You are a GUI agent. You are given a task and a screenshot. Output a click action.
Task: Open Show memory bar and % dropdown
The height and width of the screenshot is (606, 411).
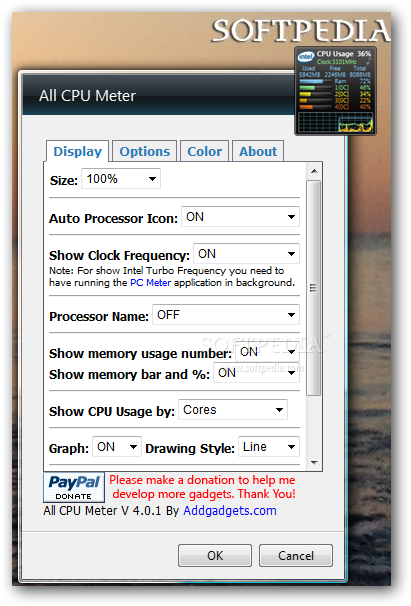(x=256, y=373)
